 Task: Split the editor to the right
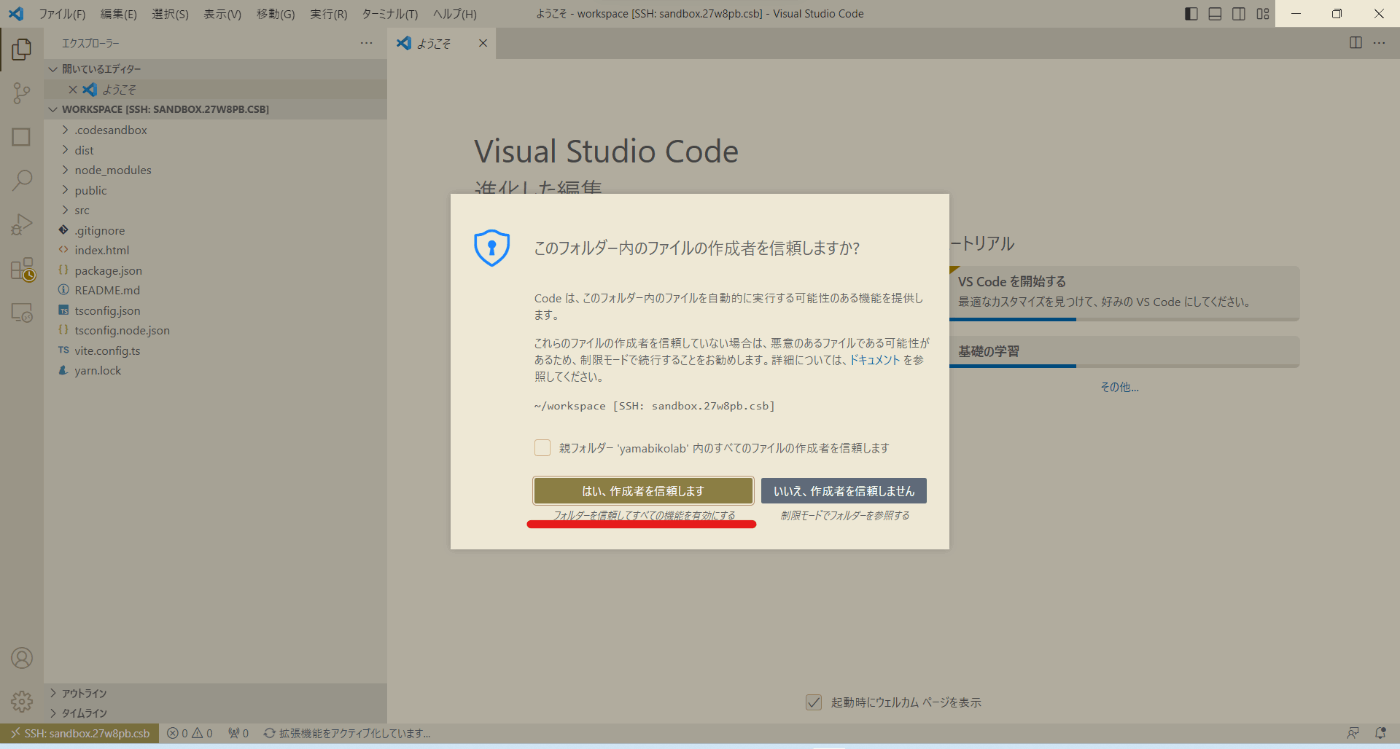(x=1355, y=43)
